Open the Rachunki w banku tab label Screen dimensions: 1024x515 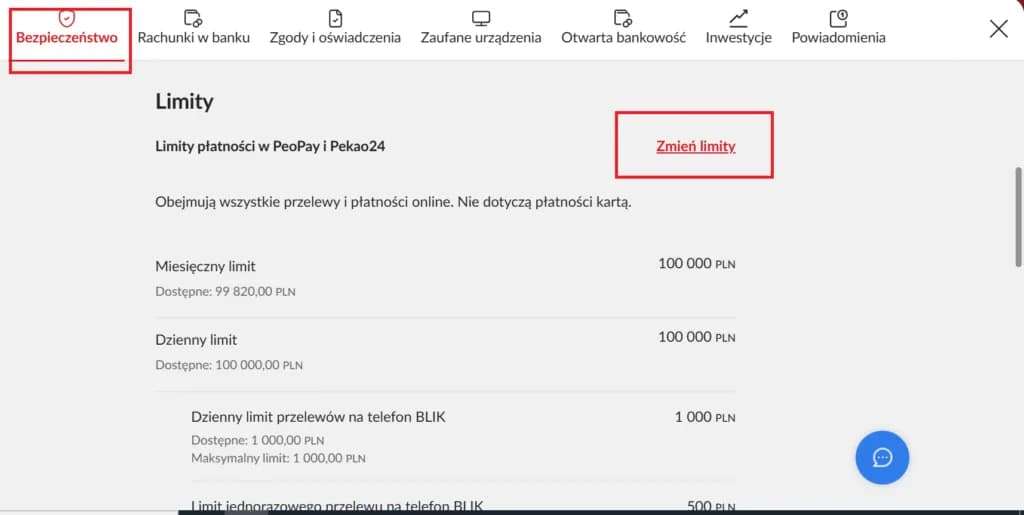[193, 38]
